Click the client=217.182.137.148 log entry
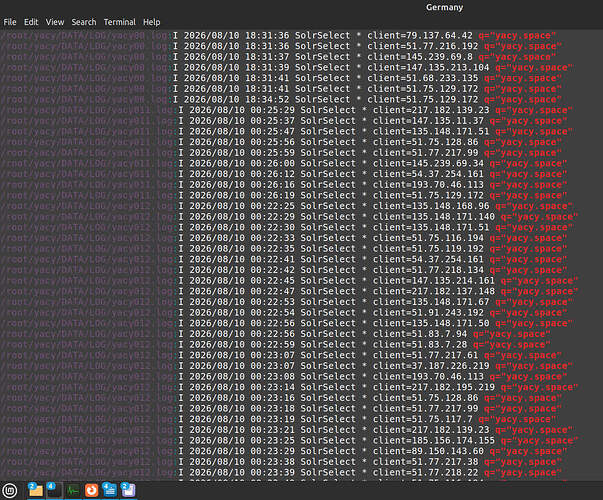 434,291
